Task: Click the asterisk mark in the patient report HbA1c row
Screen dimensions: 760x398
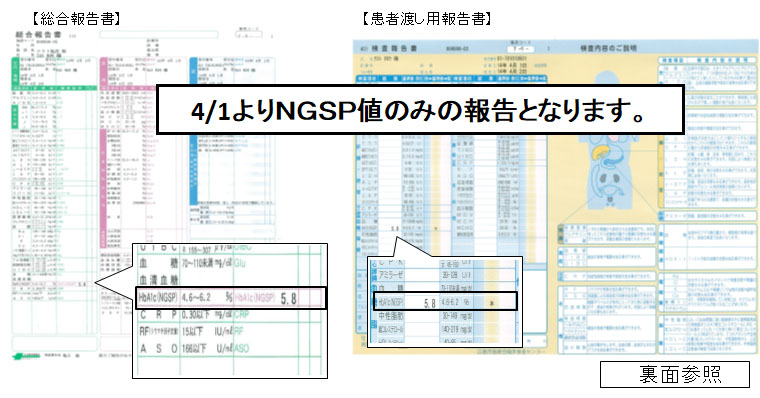Action: point(492,303)
